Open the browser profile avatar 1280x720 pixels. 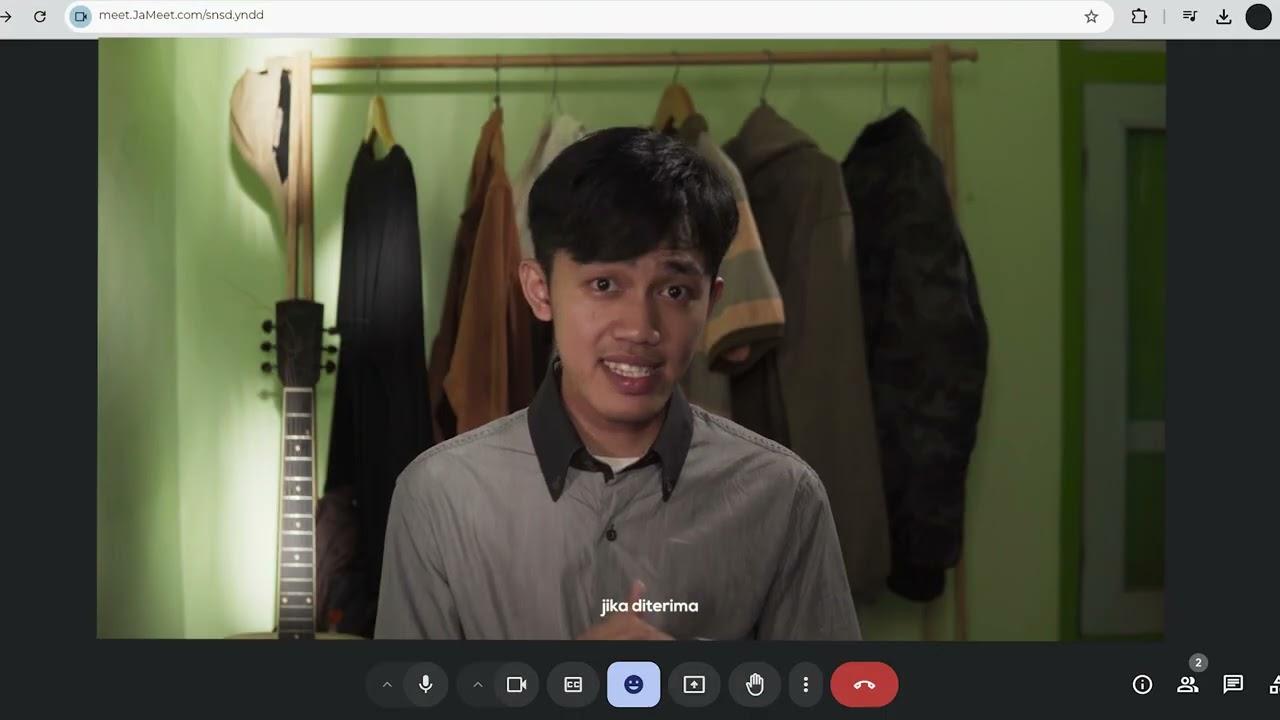pyautogui.click(x=1258, y=16)
